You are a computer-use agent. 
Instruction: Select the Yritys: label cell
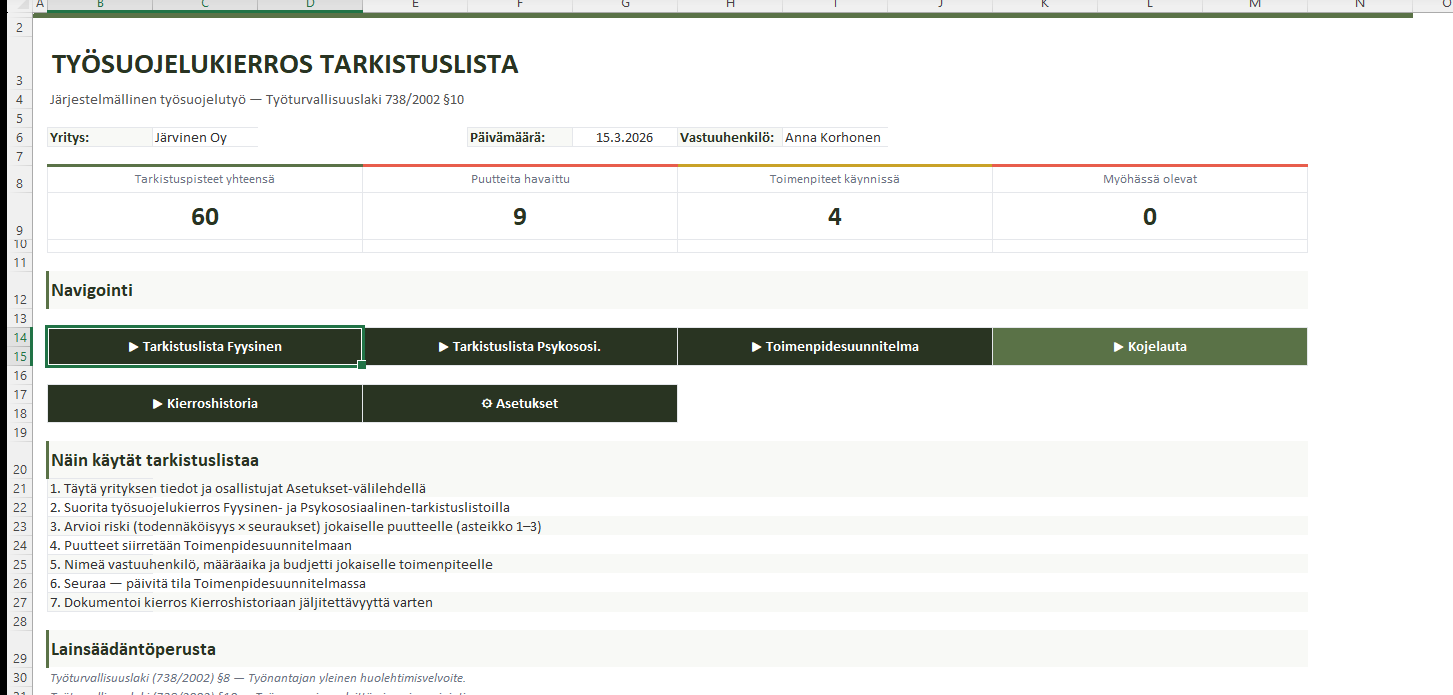[100, 138]
